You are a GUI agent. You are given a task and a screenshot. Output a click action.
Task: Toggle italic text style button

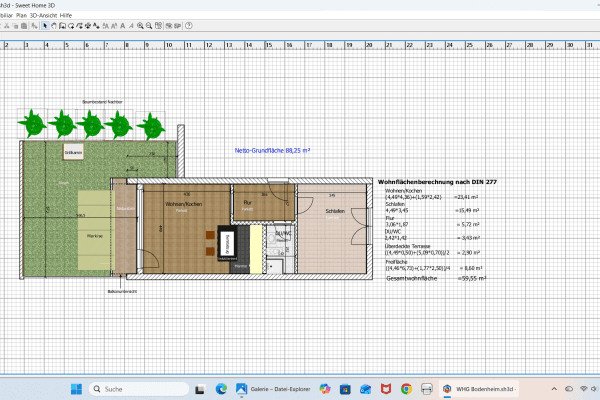(131, 26)
